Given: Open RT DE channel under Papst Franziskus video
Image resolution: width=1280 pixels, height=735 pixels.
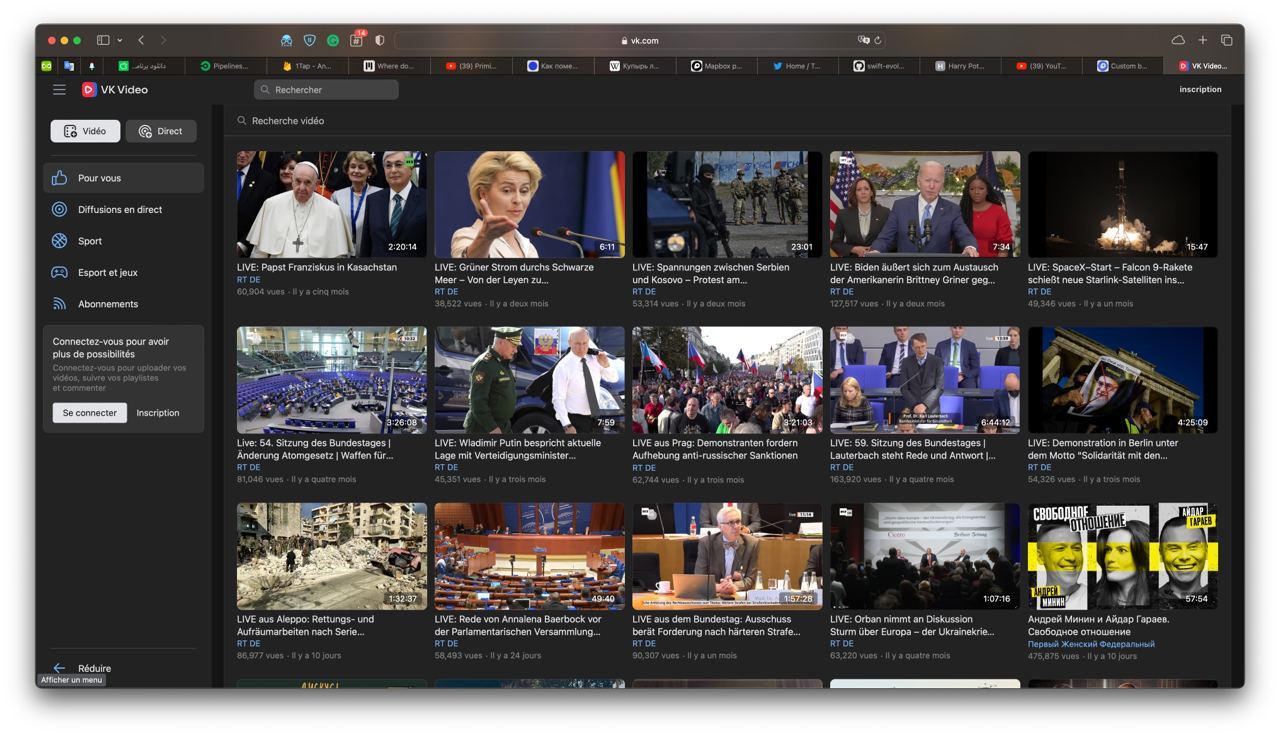Looking at the screenshot, I should click(x=248, y=280).
